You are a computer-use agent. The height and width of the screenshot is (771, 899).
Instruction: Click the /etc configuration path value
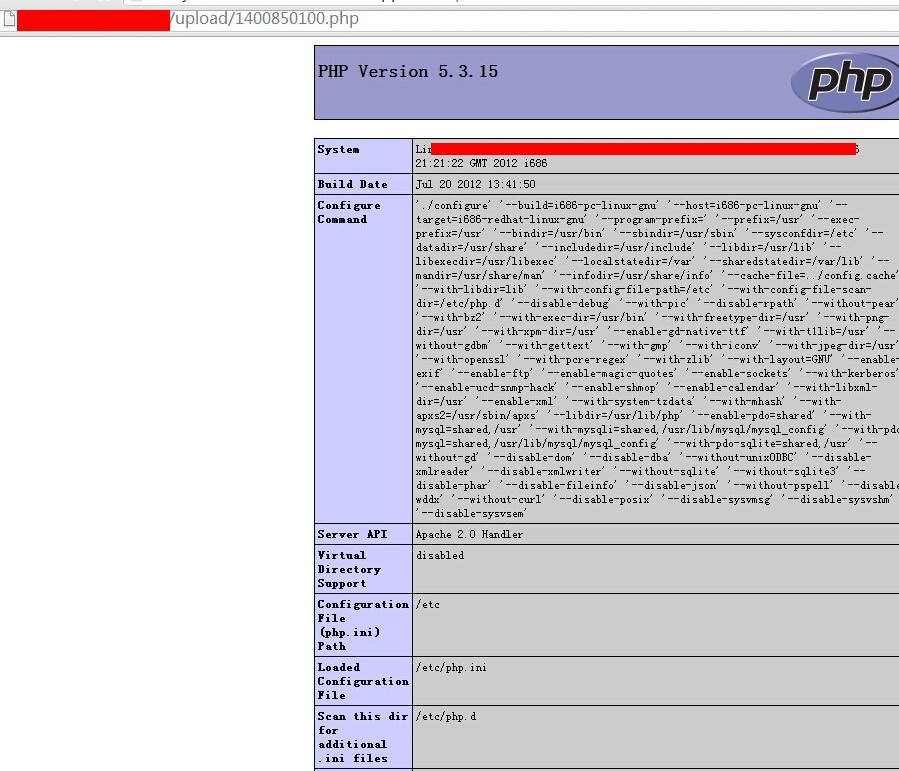pyautogui.click(x=428, y=605)
